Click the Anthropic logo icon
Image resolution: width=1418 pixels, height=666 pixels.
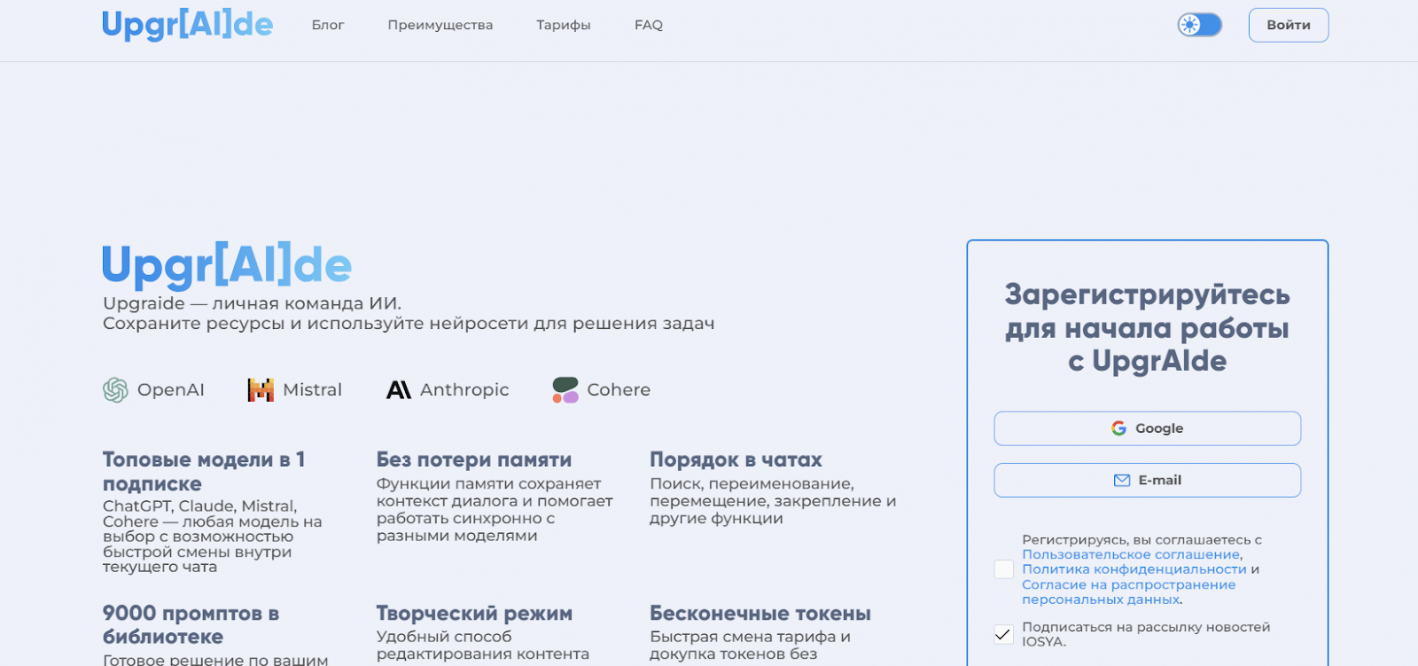(399, 390)
